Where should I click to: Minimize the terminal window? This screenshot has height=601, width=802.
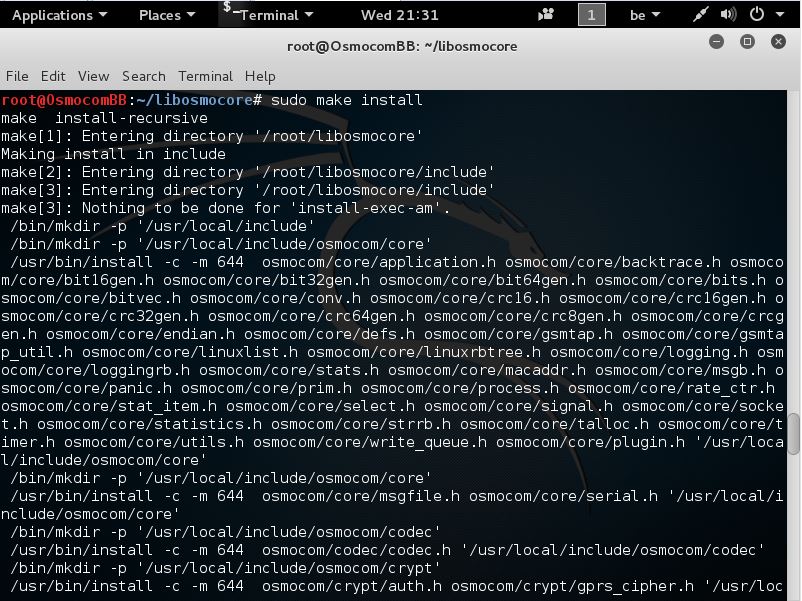tap(716, 41)
